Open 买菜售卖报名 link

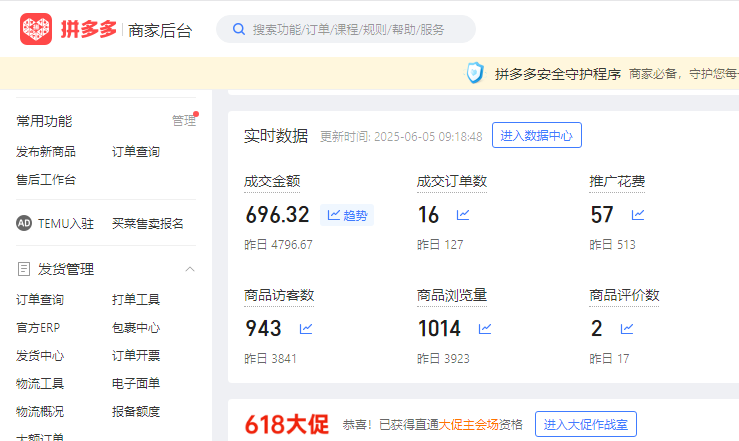pyautogui.click(x=148, y=223)
